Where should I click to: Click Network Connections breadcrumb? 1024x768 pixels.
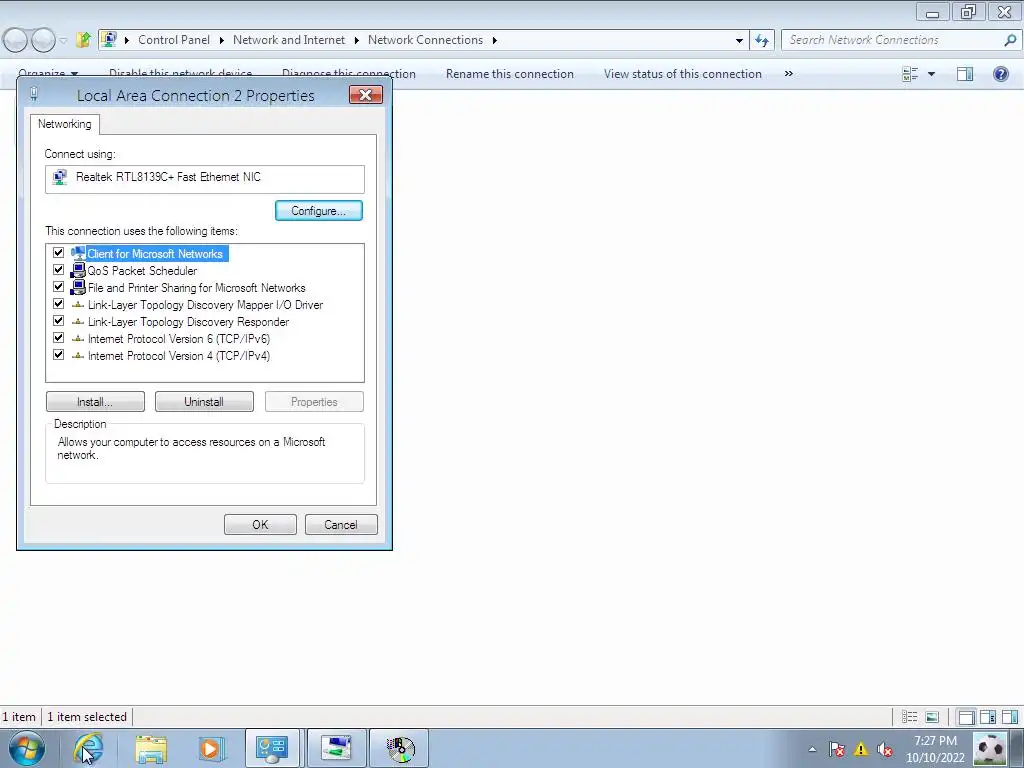425,40
